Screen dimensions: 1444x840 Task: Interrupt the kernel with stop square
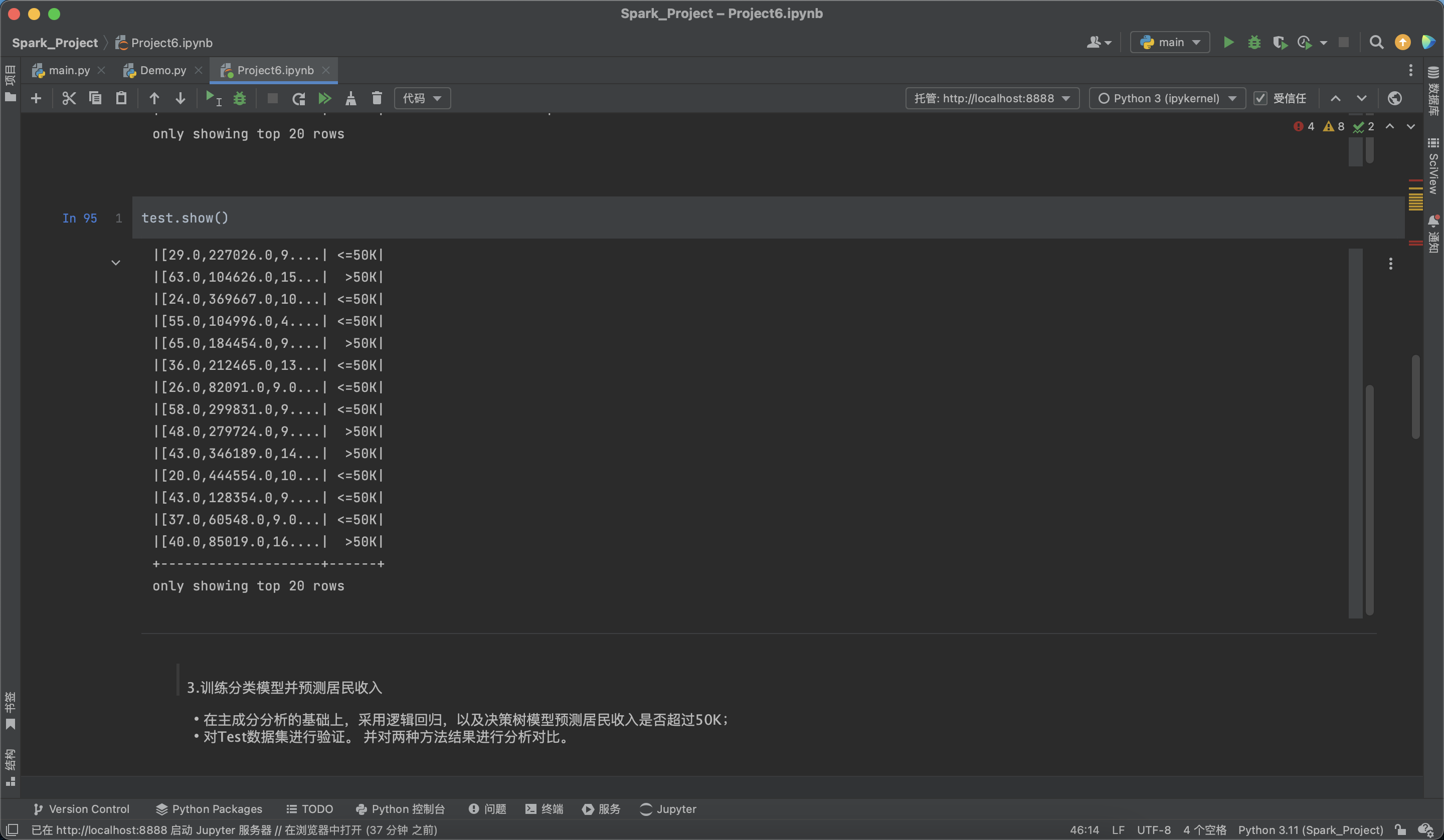pyautogui.click(x=273, y=99)
